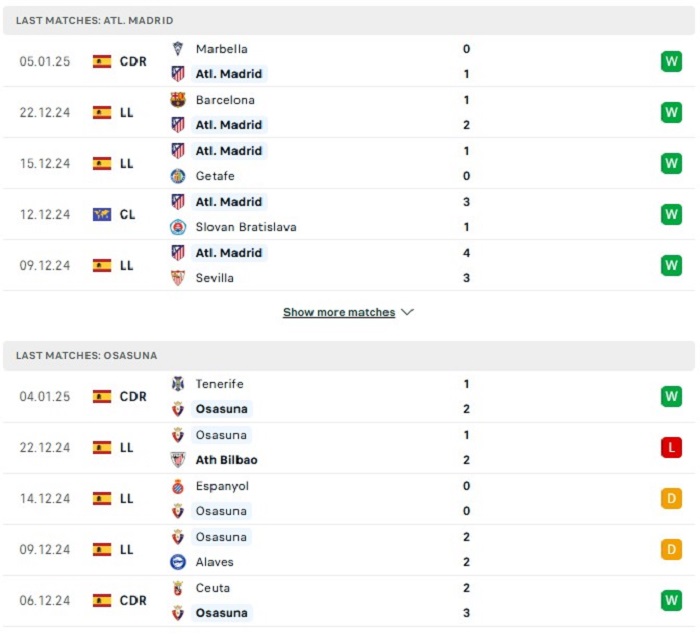700x638 pixels.
Task: Click the Ceuta club crest icon
Action: click(x=178, y=588)
